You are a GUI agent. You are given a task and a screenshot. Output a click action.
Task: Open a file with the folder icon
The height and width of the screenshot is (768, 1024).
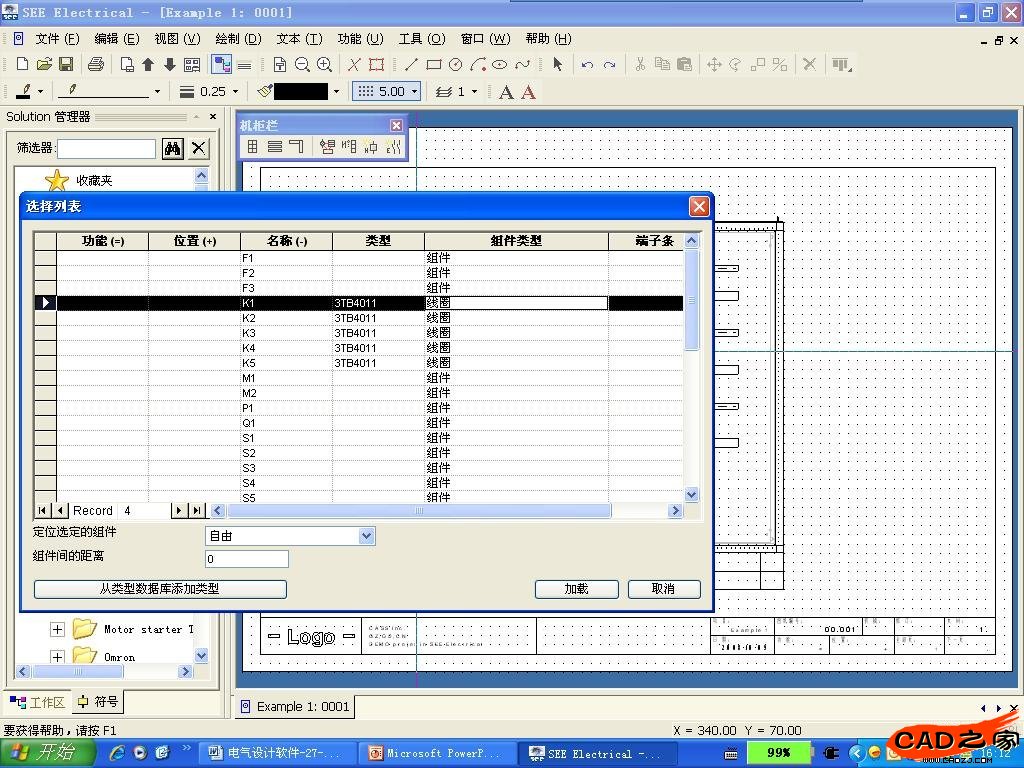tap(44, 64)
